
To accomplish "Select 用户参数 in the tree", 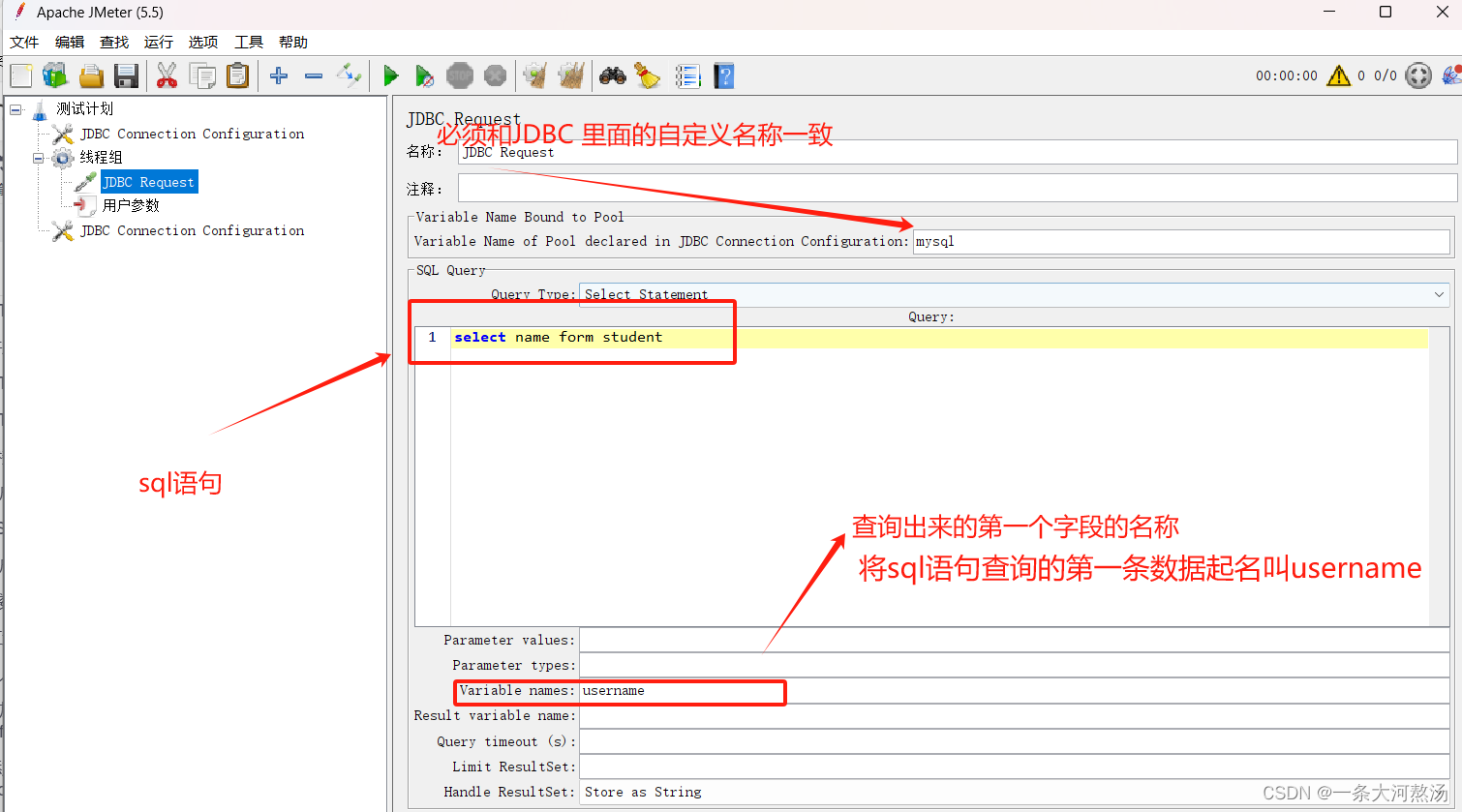I will tap(131, 205).
